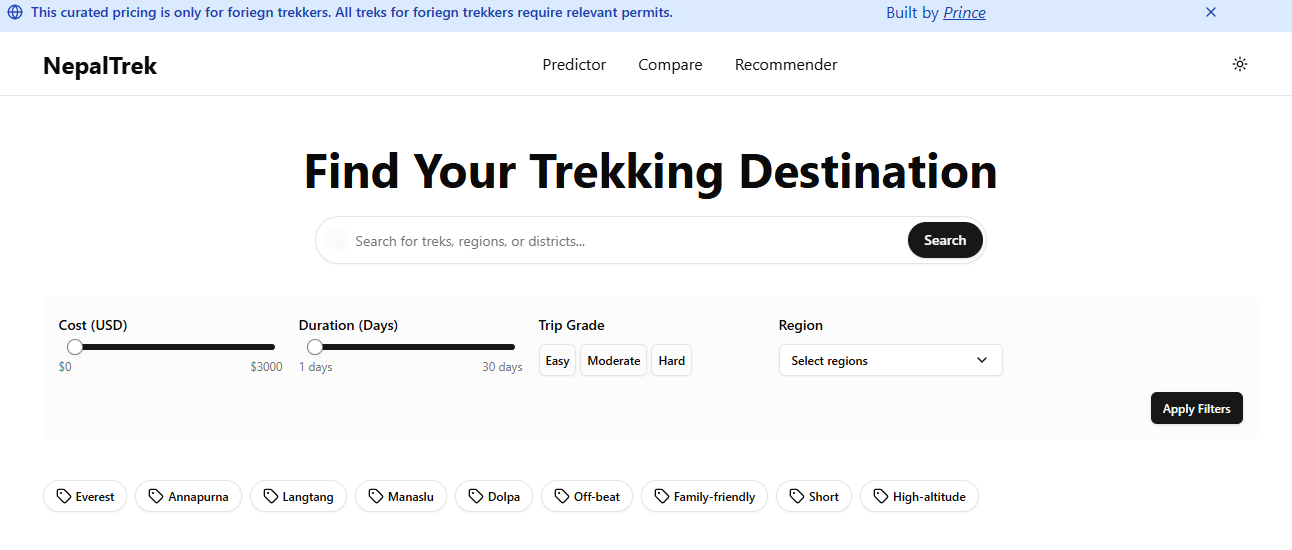Select the Everest tag chip
The image size is (1292, 550).
[x=85, y=497]
